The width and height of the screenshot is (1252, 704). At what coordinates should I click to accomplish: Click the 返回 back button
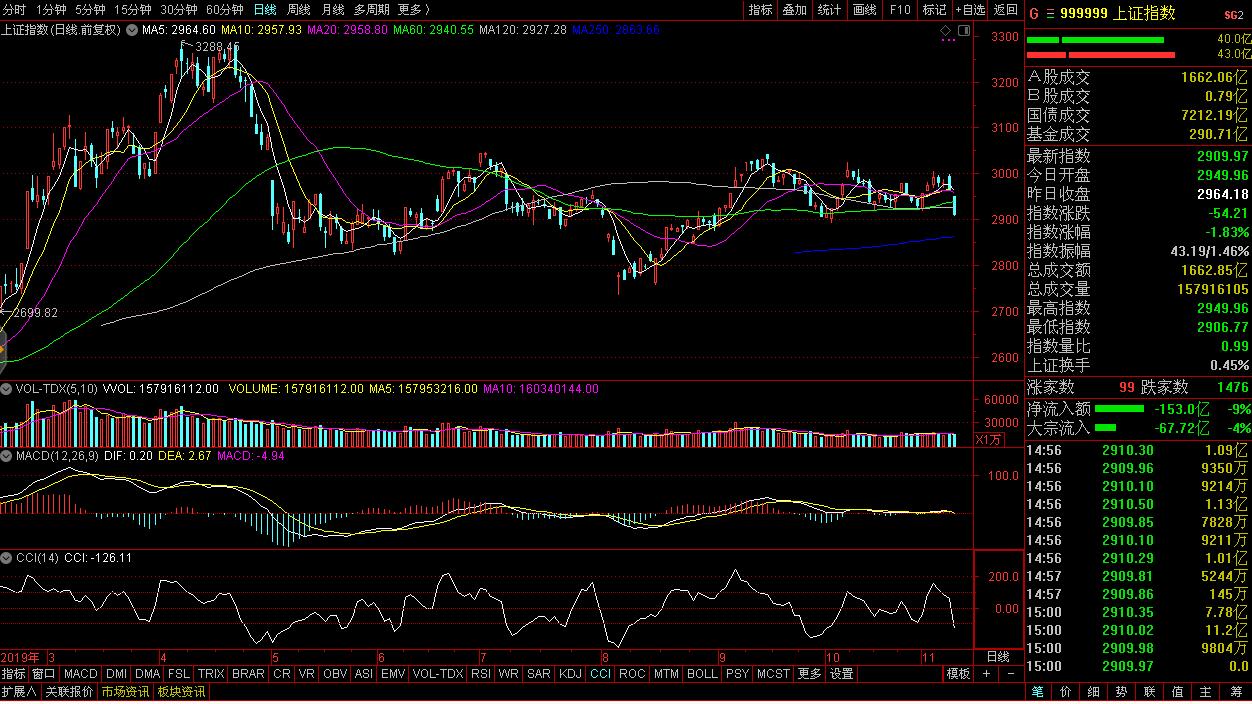point(1005,9)
